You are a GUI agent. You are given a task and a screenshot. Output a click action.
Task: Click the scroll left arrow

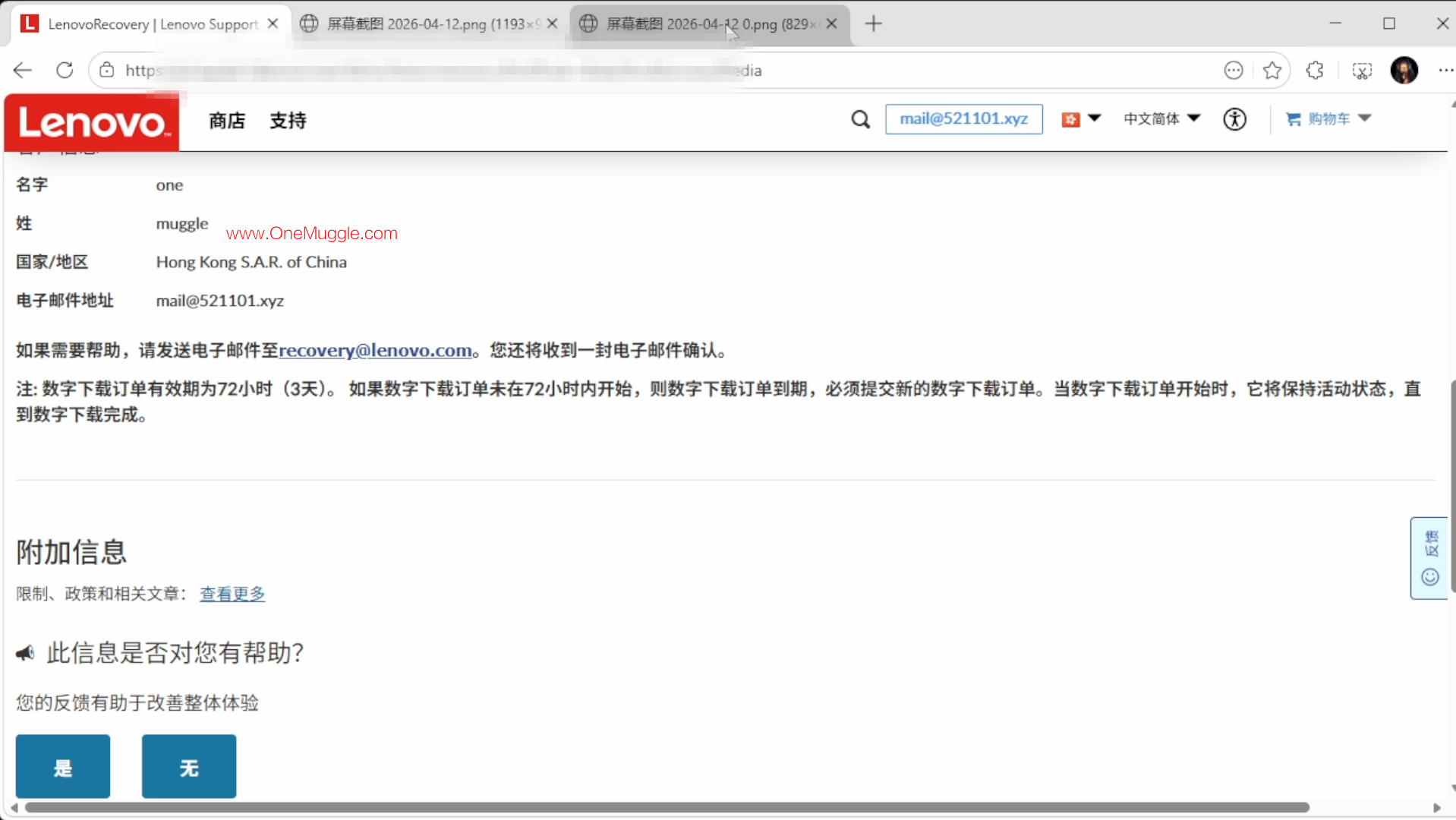[14, 808]
